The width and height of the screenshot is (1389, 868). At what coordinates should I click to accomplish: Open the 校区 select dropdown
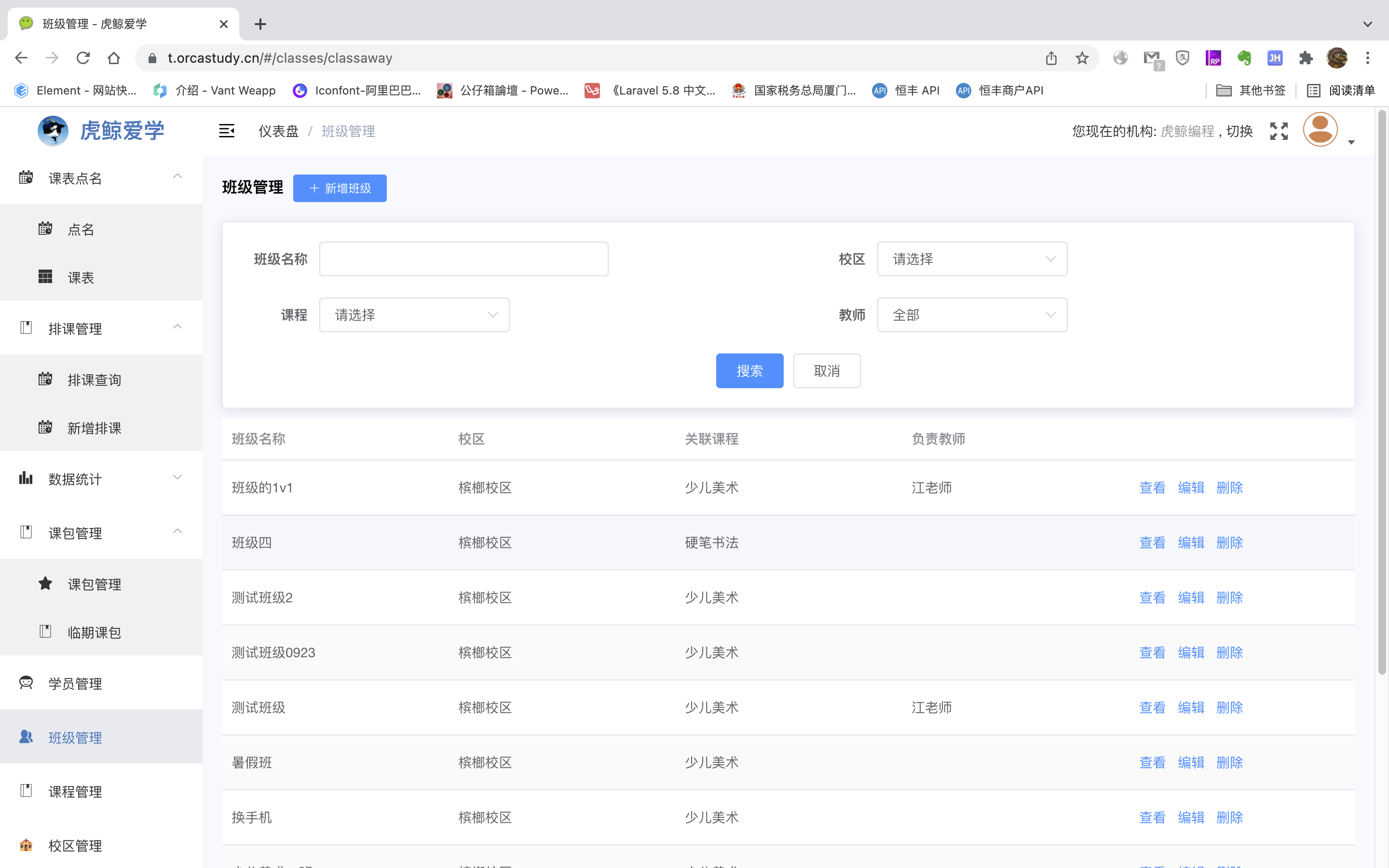(972, 259)
